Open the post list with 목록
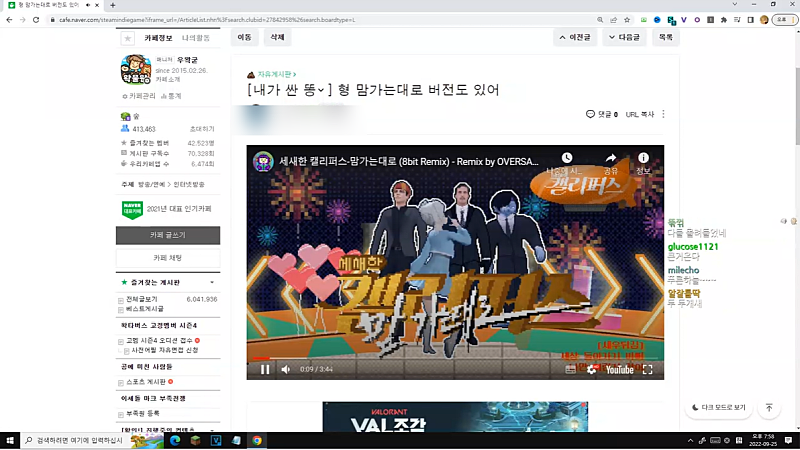Image resolution: width=800 pixels, height=450 pixels. point(665,37)
